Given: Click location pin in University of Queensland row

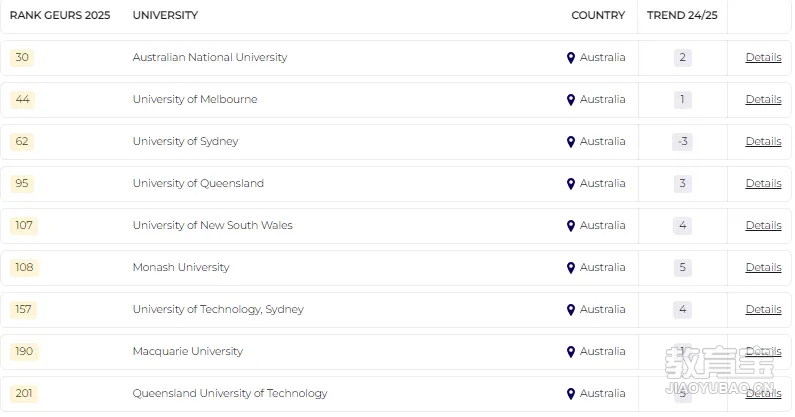Looking at the screenshot, I should [570, 184].
